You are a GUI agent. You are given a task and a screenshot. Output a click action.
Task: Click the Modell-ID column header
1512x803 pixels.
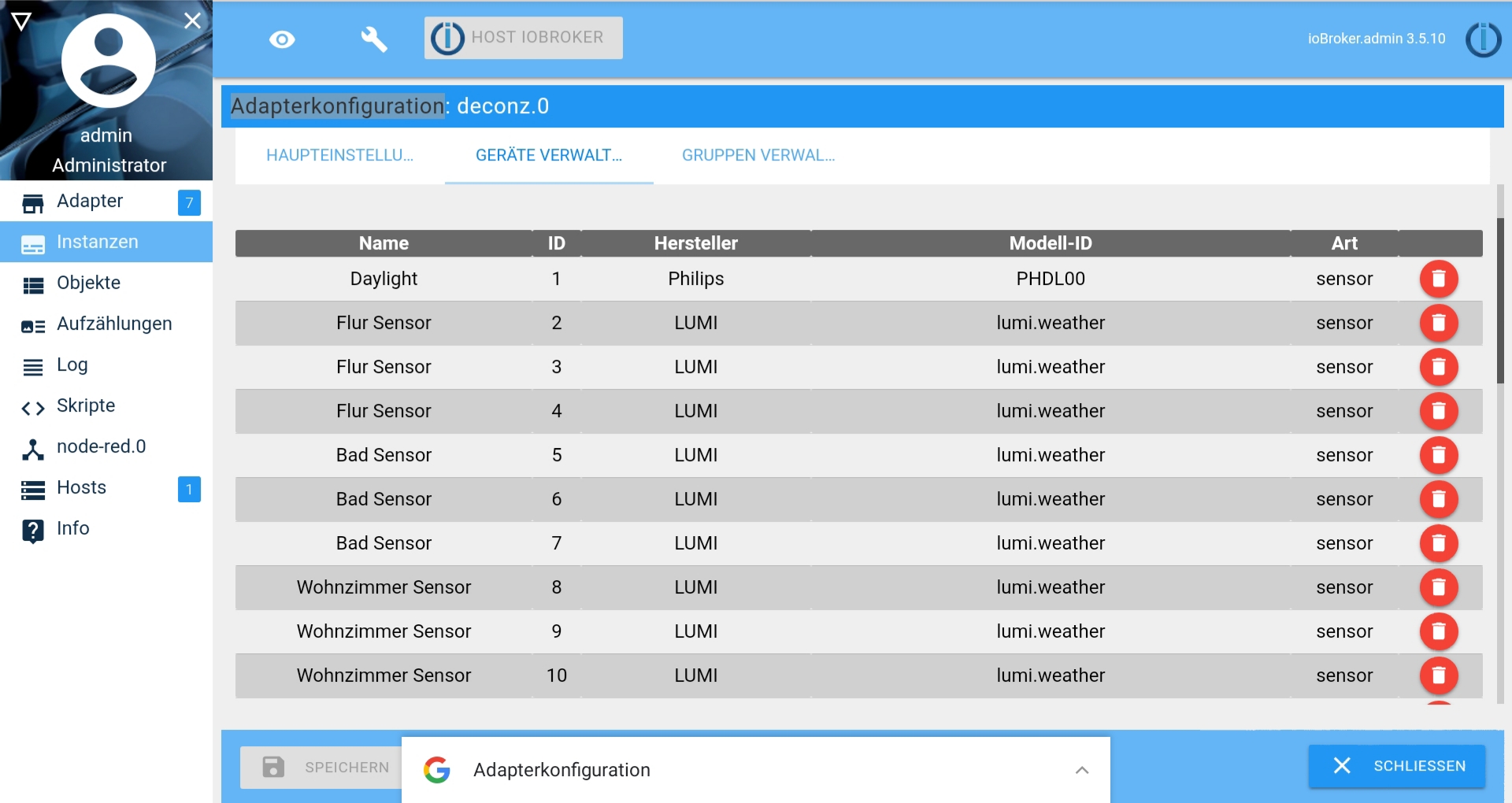pyautogui.click(x=1051, y=243)
